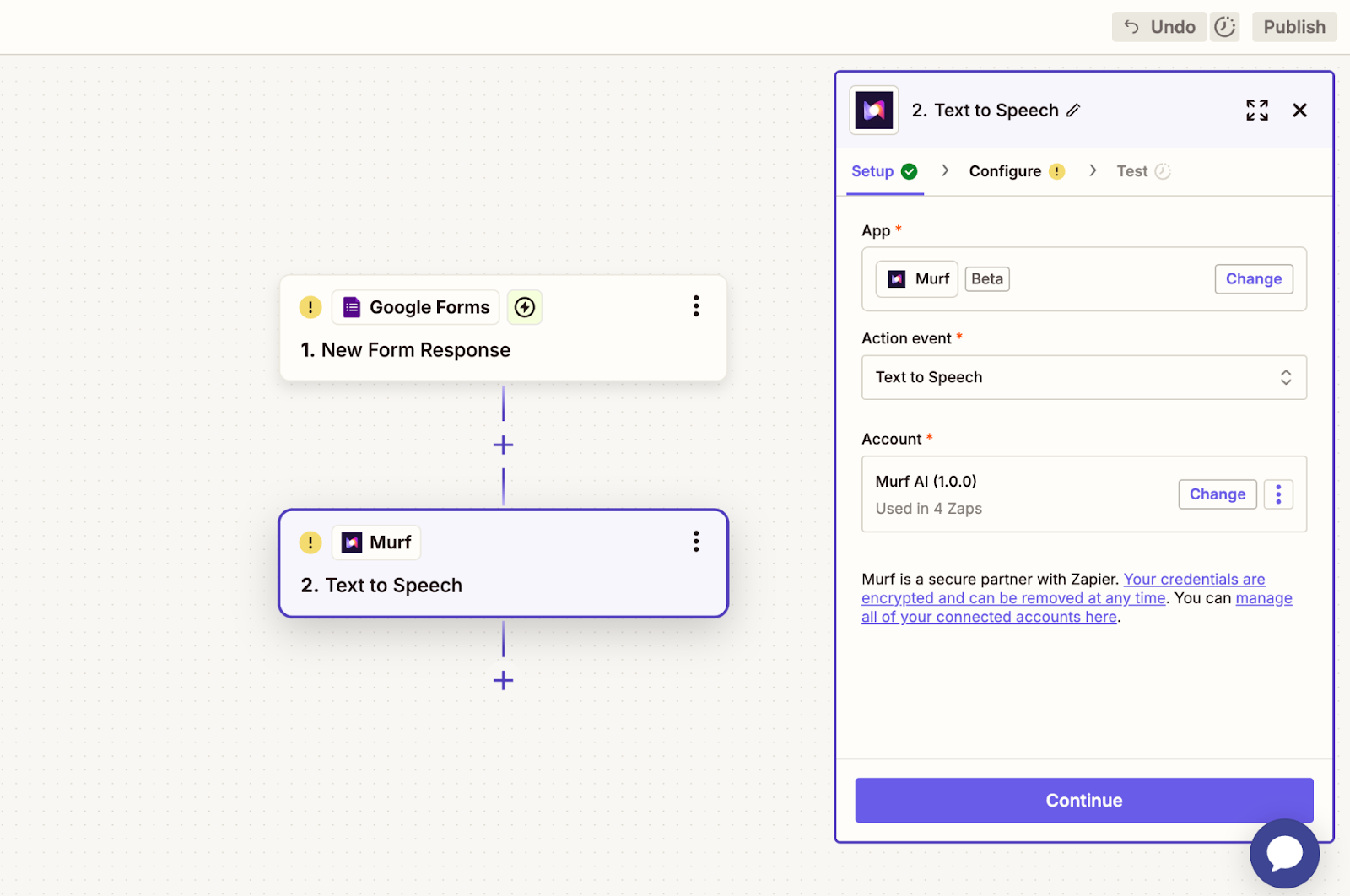Open the three-dot menu on Murf step
The image size is (1350, 896).
coord(696,542)
